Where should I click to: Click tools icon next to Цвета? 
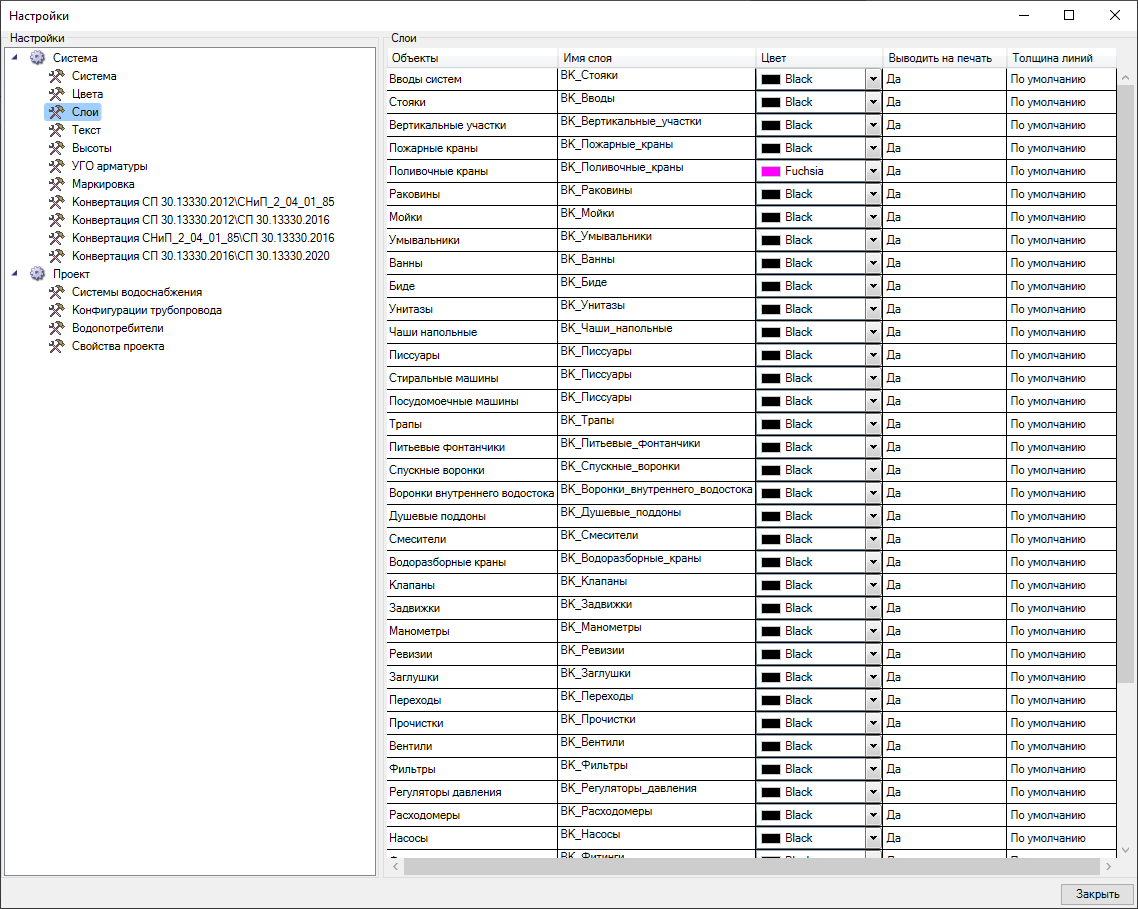pyautogui.click(x=57, y=94)
